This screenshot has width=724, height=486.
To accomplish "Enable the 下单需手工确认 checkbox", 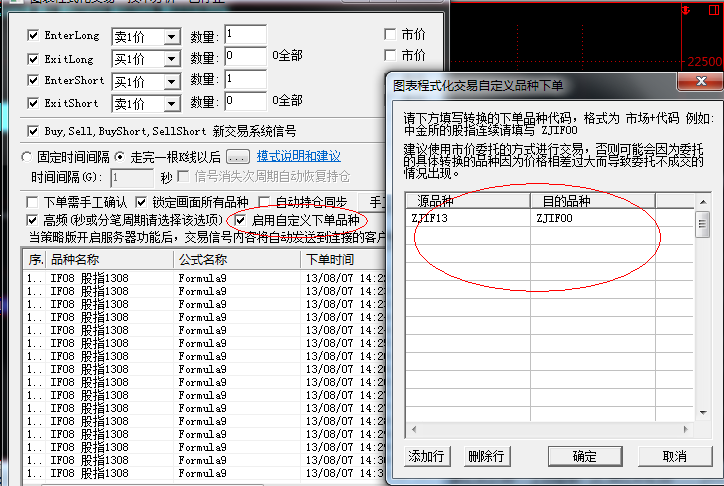I will tap(33, 202).
